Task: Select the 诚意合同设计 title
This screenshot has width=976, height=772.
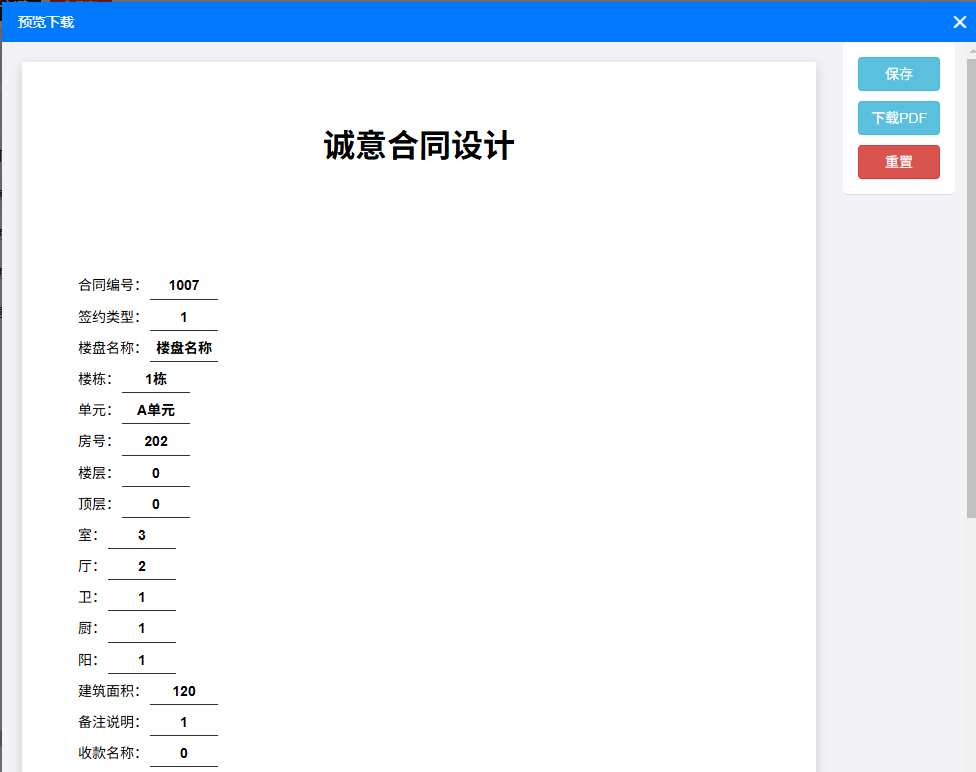Action: (x=419, y=146)
